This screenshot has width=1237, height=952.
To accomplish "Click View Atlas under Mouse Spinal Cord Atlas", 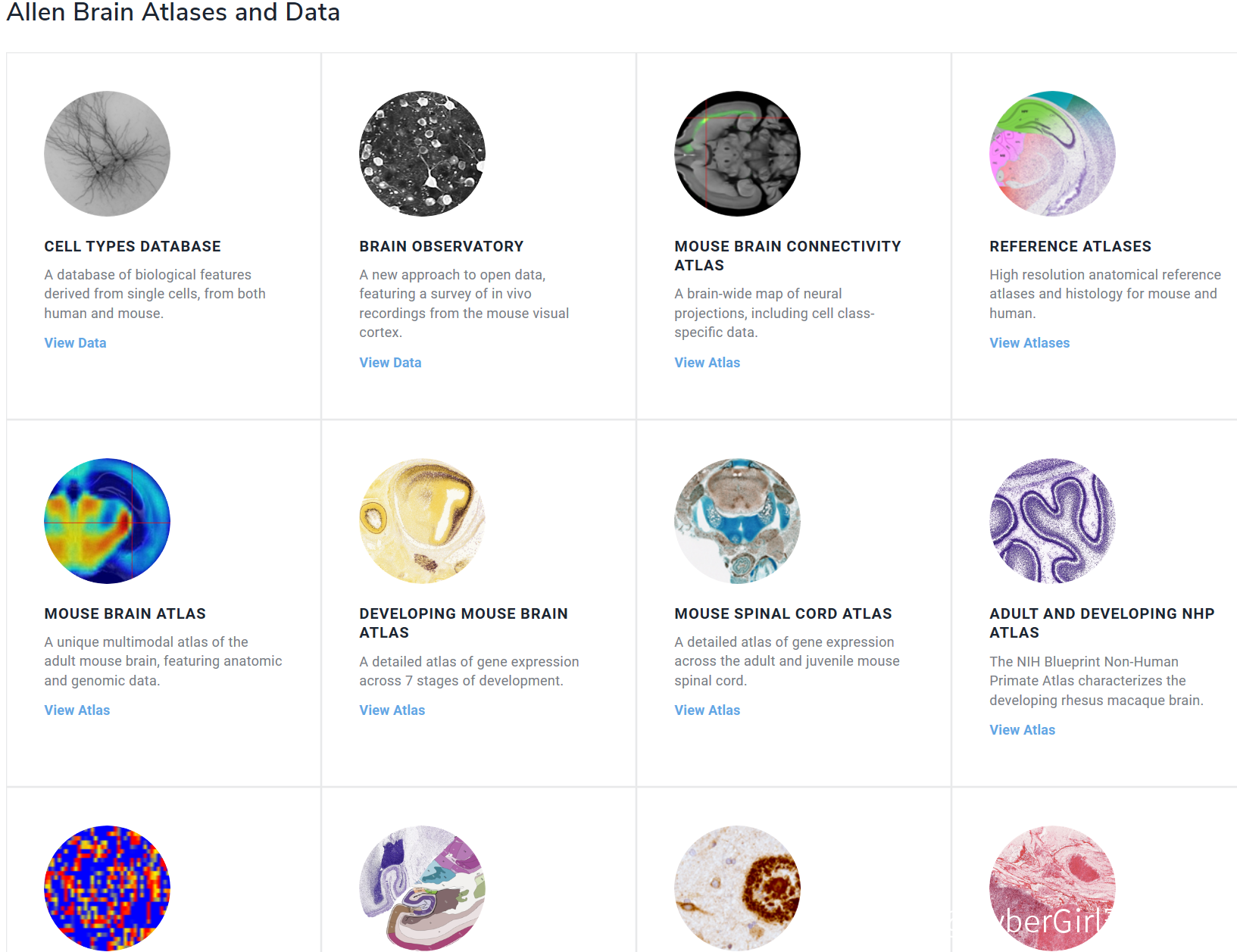I will coord(707,710).
